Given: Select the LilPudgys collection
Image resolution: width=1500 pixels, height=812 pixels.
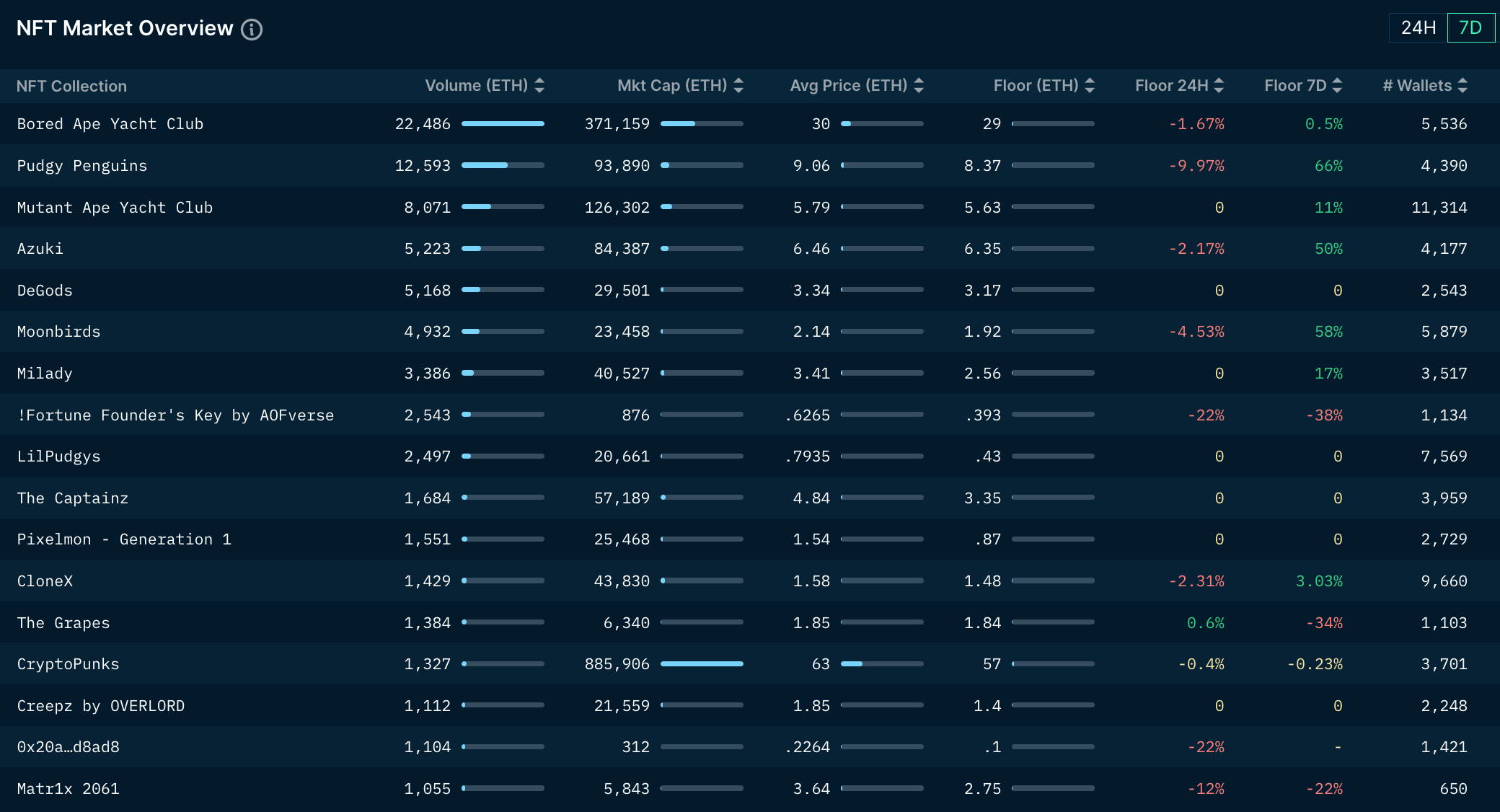Looking at the screenshot, I should click(58, 456).
